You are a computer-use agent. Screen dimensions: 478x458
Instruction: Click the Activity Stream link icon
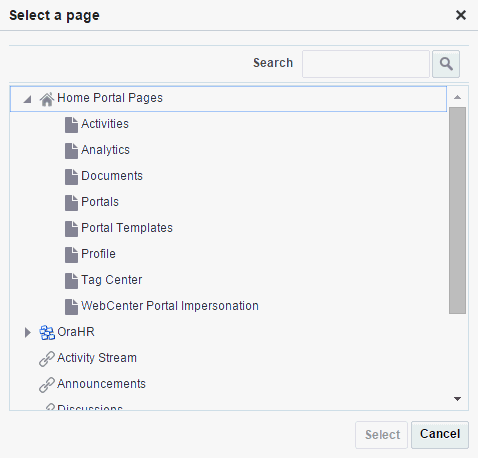tap(47, 359)
